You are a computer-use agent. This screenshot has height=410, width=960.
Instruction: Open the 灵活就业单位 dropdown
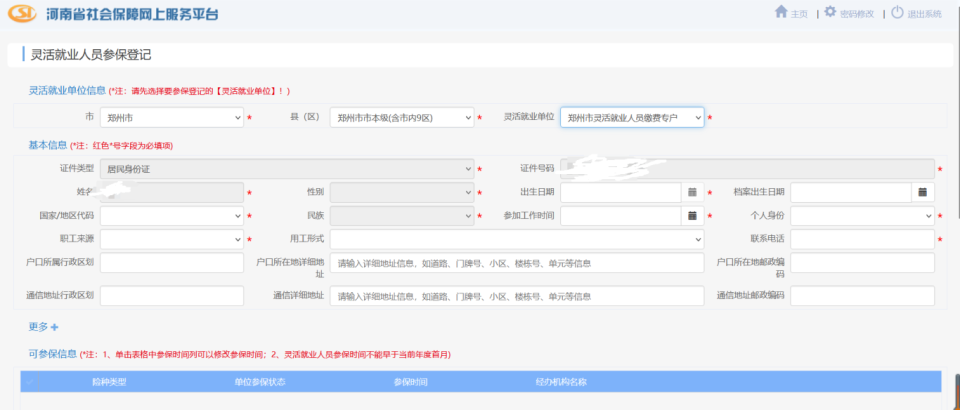632,117
